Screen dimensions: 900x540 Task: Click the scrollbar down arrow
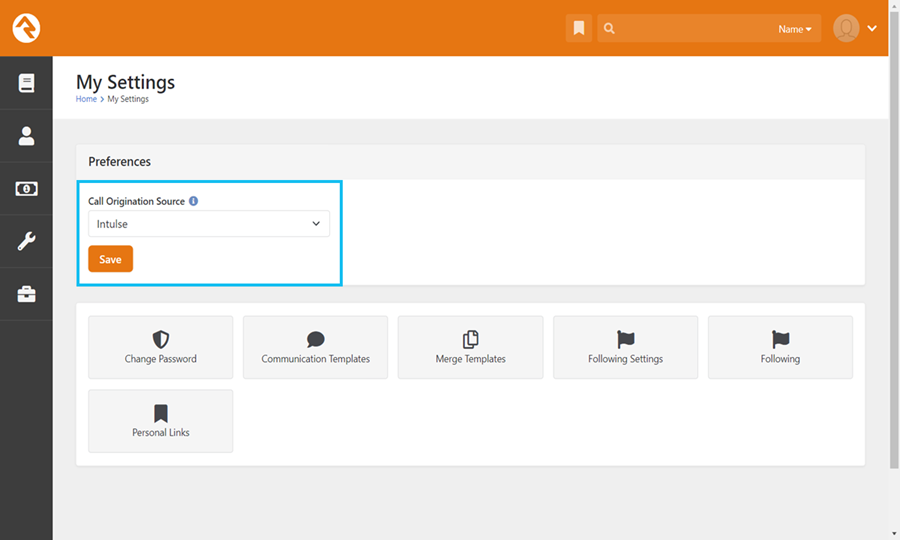pyautogui.click(x=894, y=534)
